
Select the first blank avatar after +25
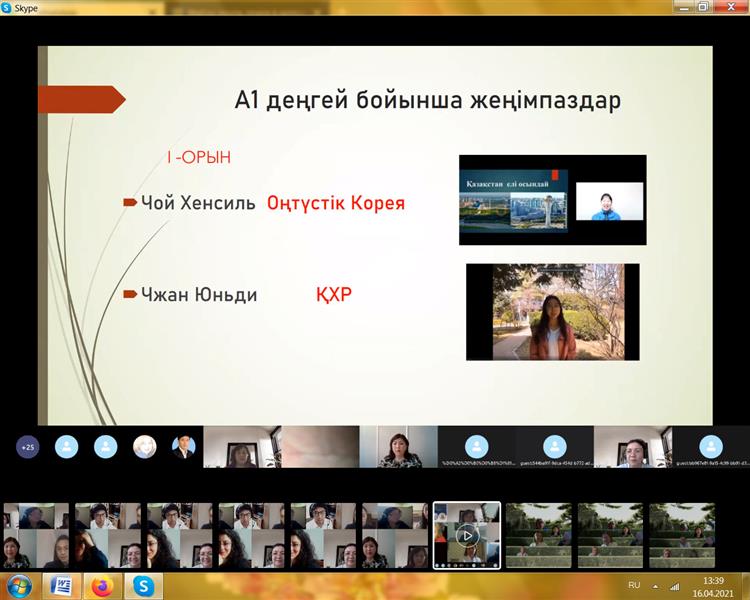(x=67, y=447)
